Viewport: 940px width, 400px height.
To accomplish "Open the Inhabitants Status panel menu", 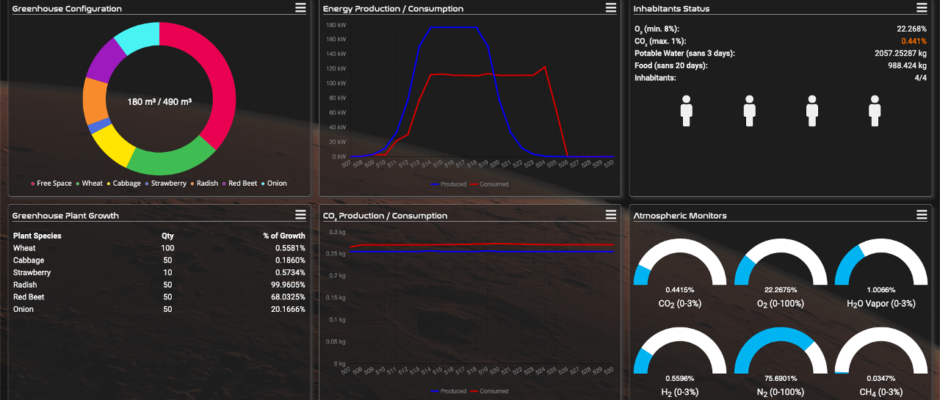I will click(x=922, y=8).
